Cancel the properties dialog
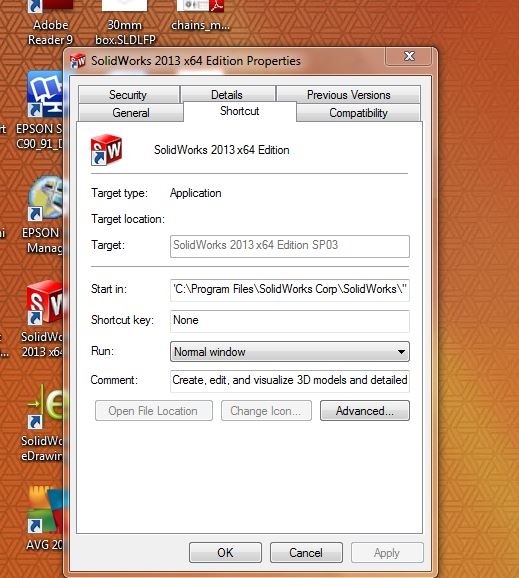Viewport: 519px width, 578px height. pyautogui.click(x=306, y=553)
